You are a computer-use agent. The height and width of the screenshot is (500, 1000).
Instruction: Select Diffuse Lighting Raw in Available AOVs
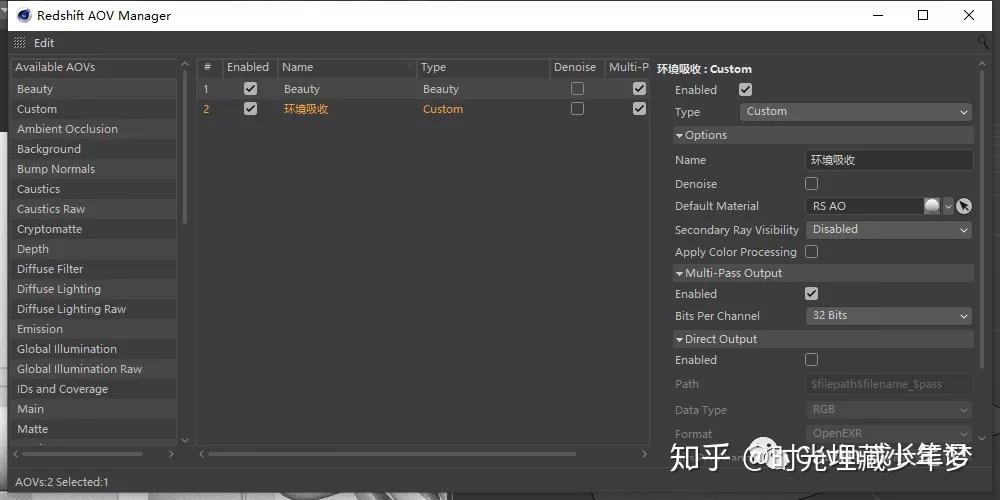[x=94, y=309]
